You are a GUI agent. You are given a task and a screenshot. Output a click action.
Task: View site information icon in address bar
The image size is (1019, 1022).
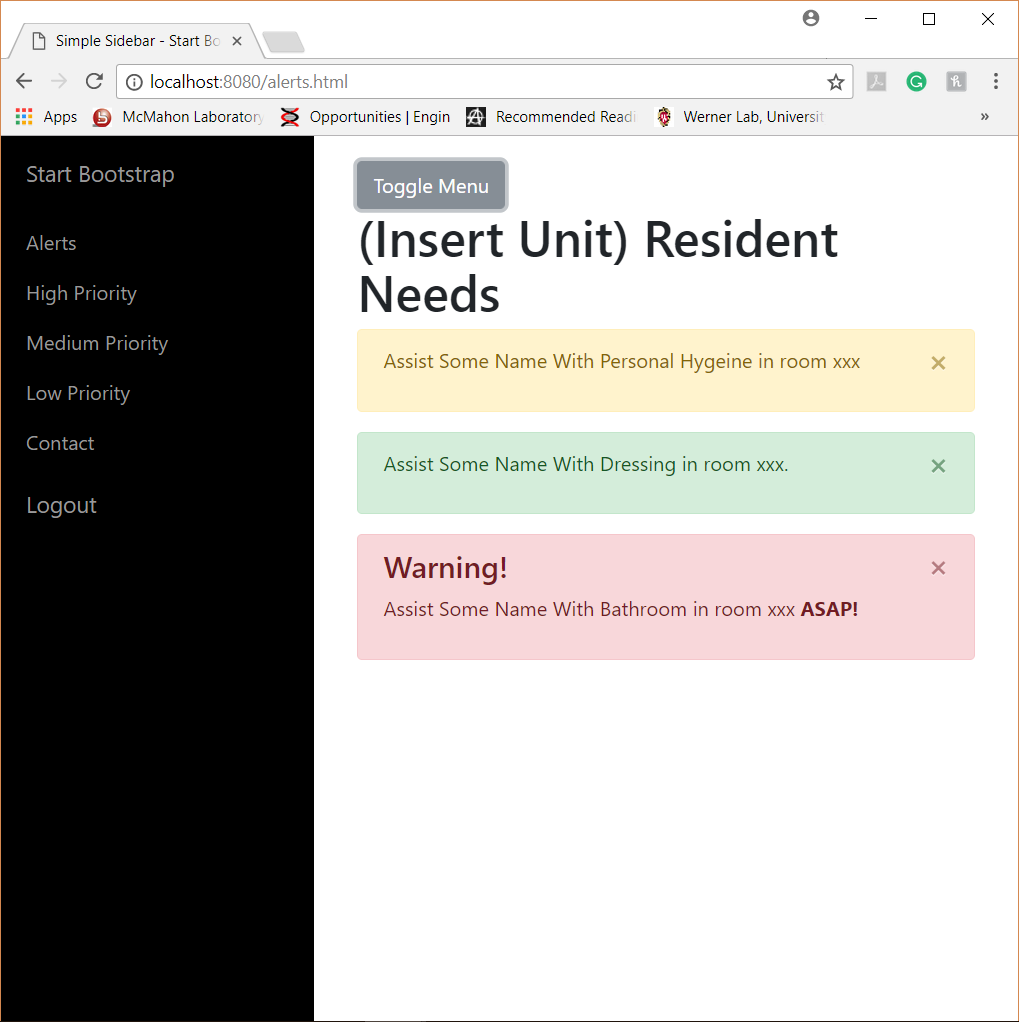[x=134, y=82]
